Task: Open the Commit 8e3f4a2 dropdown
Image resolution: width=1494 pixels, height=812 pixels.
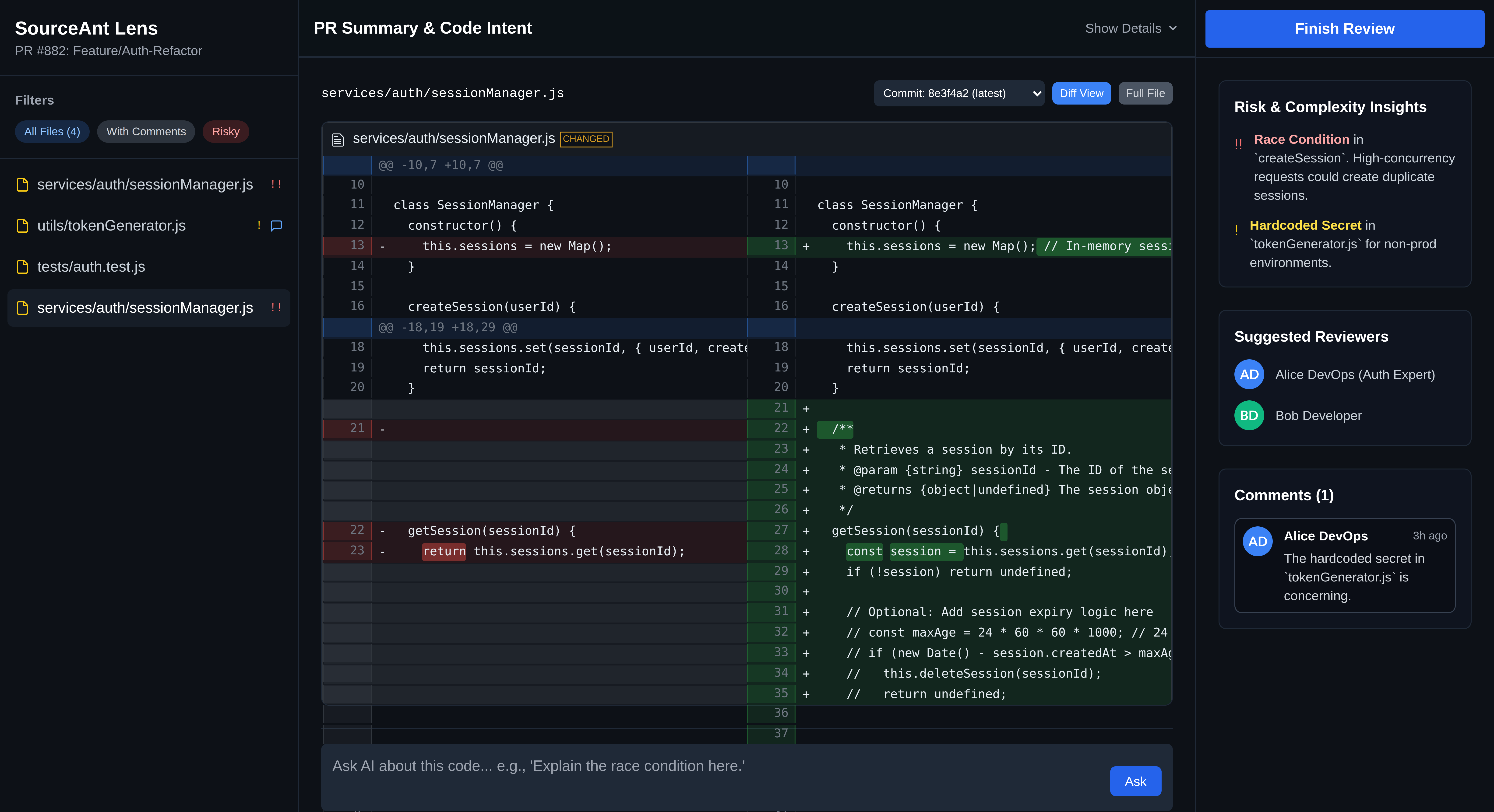Action: pos(959,93)
